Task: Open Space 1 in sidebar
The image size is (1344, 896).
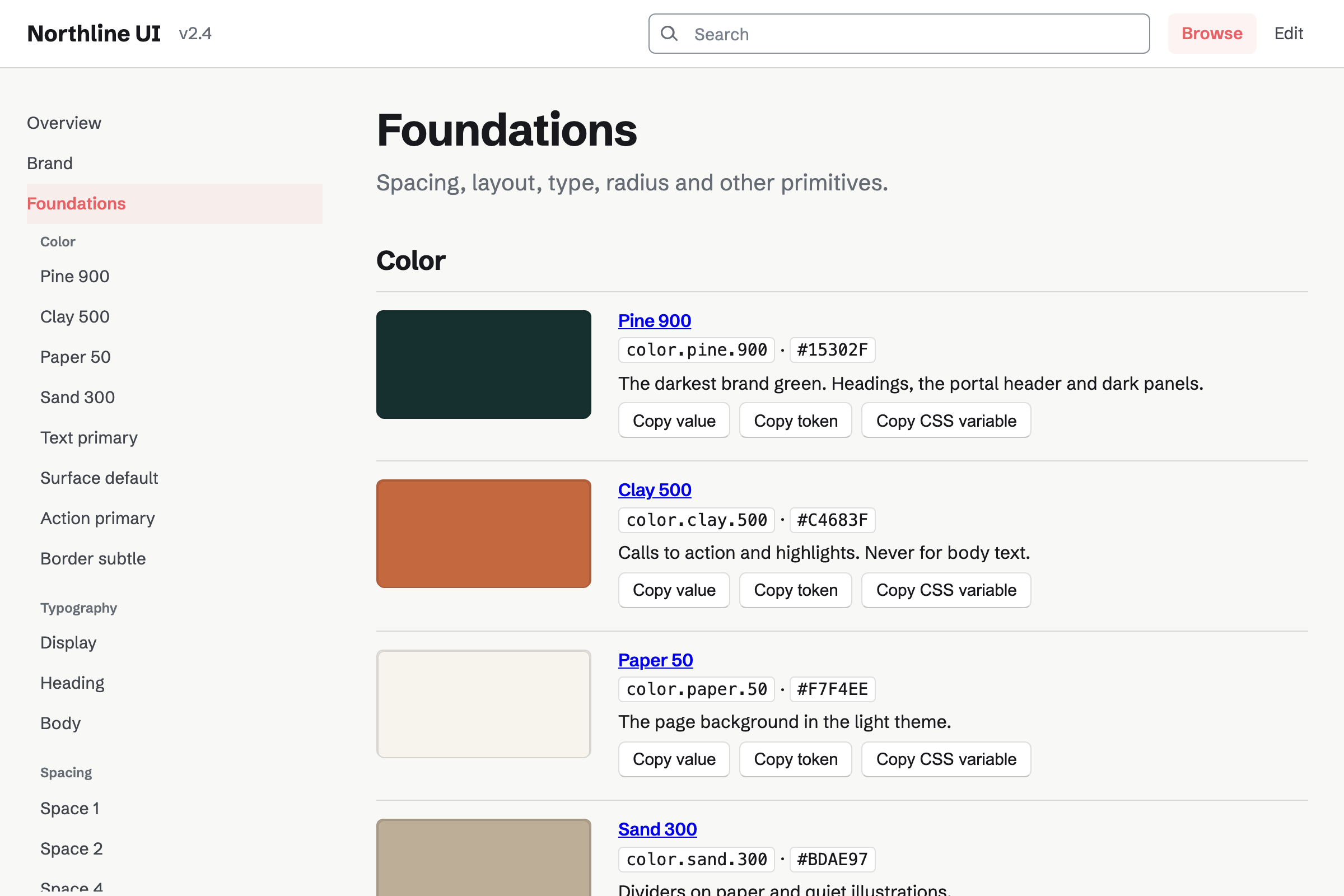Action: click(x=69, y=809)
